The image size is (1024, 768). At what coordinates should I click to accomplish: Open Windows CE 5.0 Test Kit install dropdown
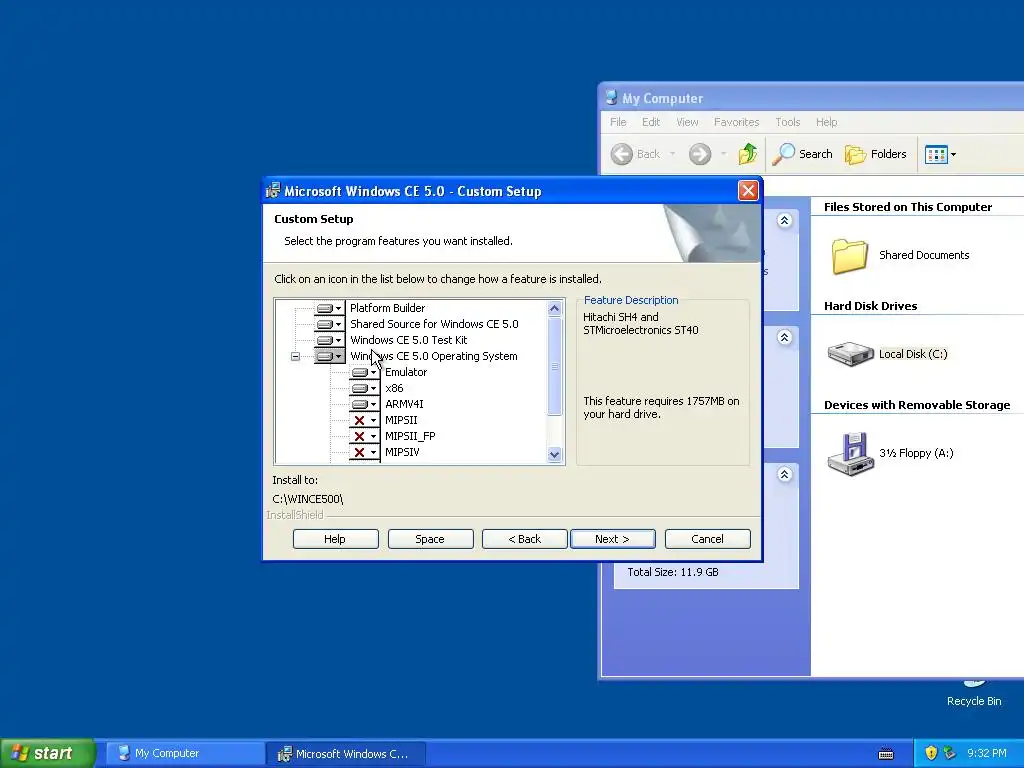[x=329, y=340]
